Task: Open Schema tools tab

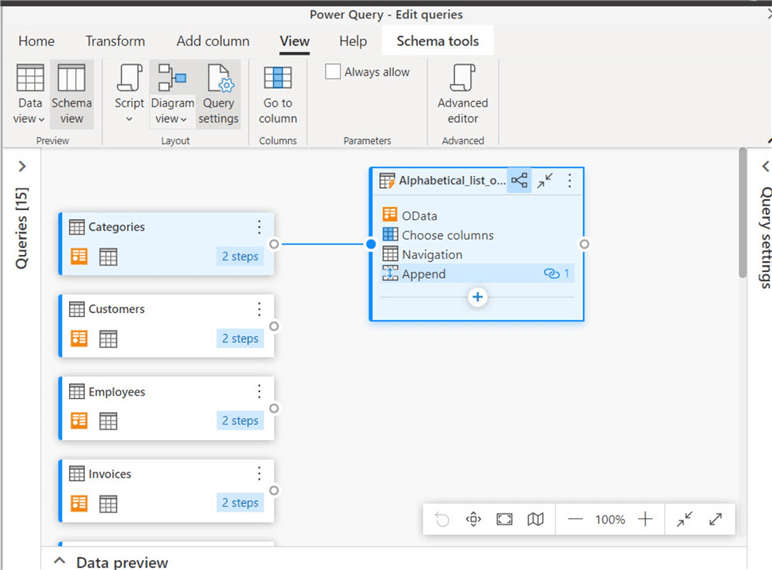Action: (x=438, y=41)
